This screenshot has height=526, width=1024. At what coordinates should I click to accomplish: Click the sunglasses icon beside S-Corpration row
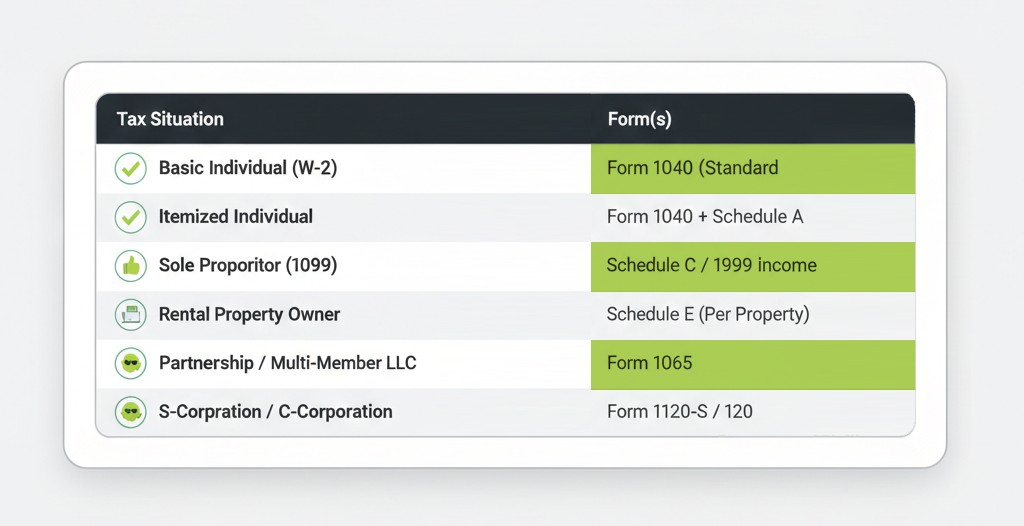pos(130,411)
